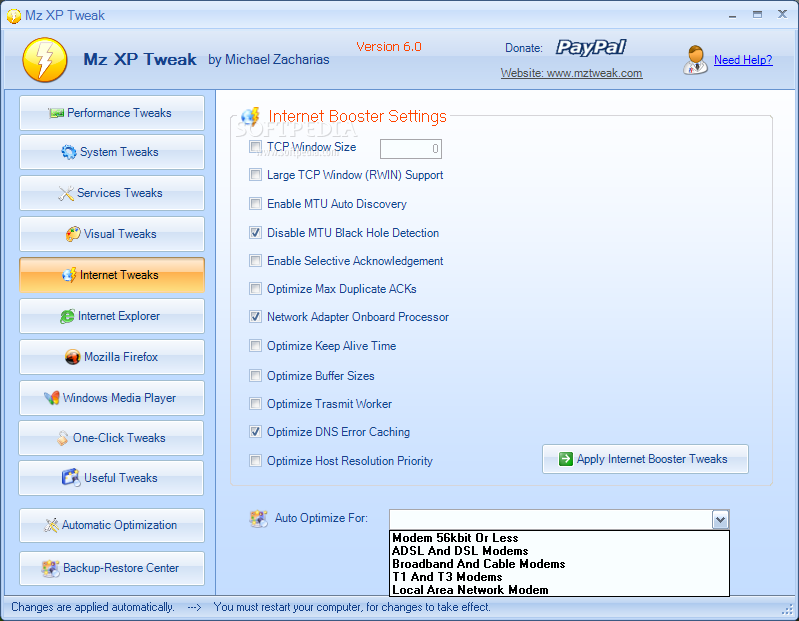The width and height of the screenshot is (799, 621).
Task: Select Modem 56kbit Or Less option
Action: click(x=560, y=538)
